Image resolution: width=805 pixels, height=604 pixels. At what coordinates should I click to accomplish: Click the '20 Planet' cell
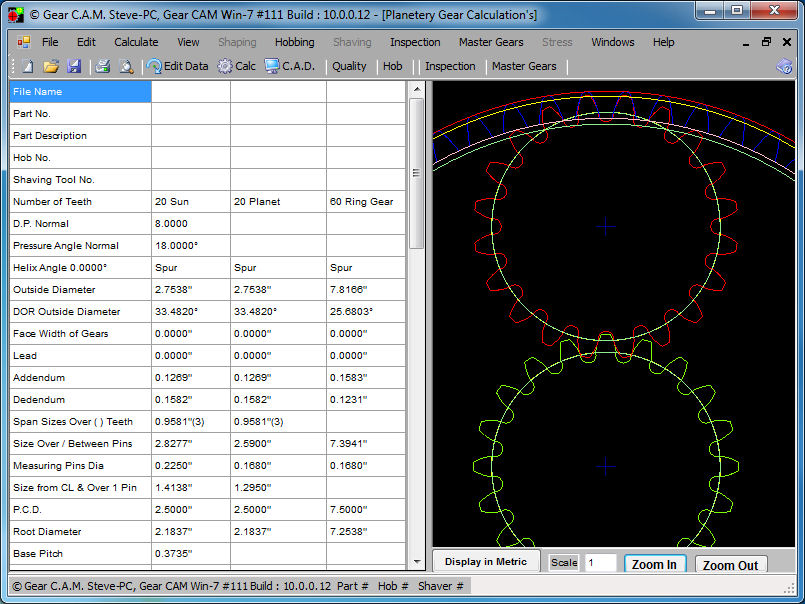(278, 202)
